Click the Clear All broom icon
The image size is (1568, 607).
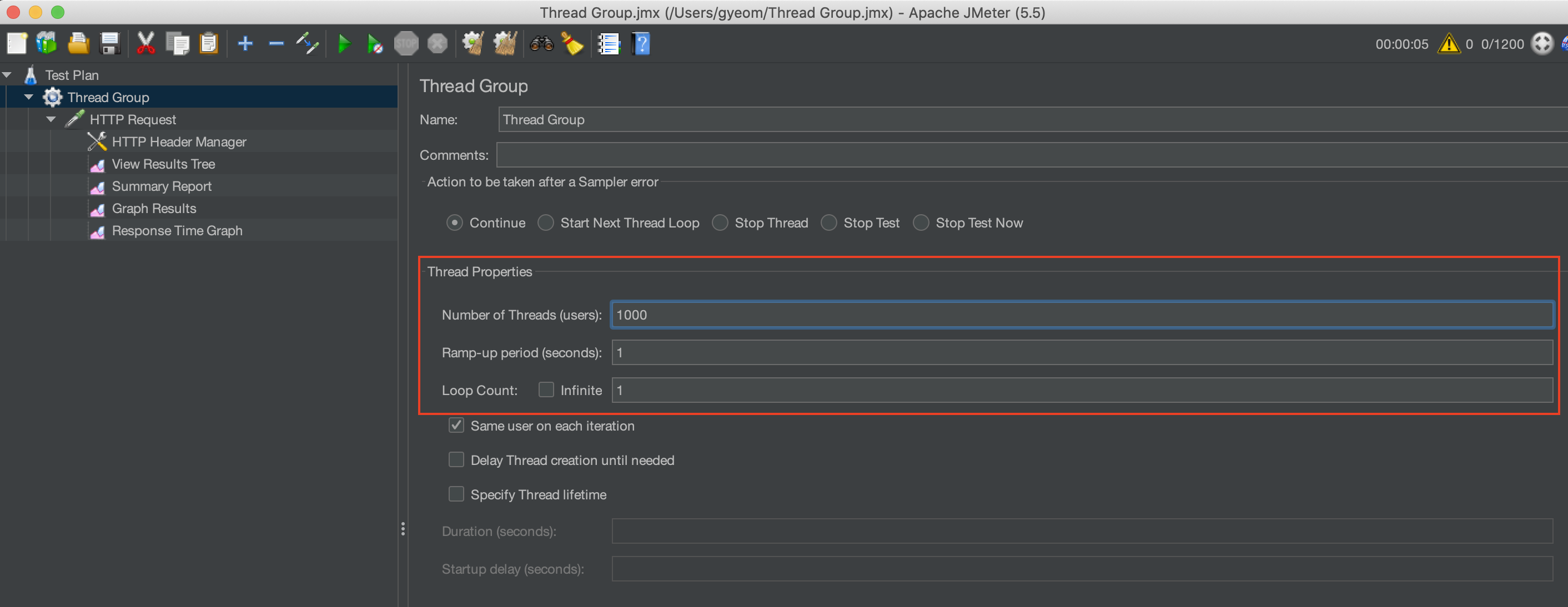505,44
